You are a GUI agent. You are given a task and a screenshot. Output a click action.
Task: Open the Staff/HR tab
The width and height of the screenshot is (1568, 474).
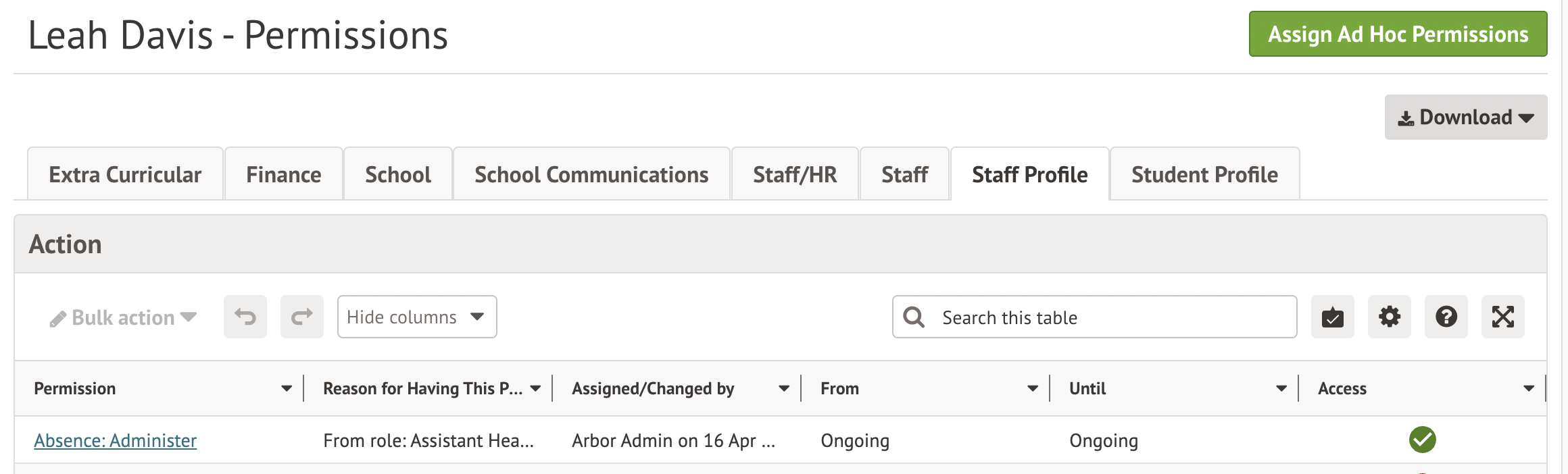click(795, 175)
